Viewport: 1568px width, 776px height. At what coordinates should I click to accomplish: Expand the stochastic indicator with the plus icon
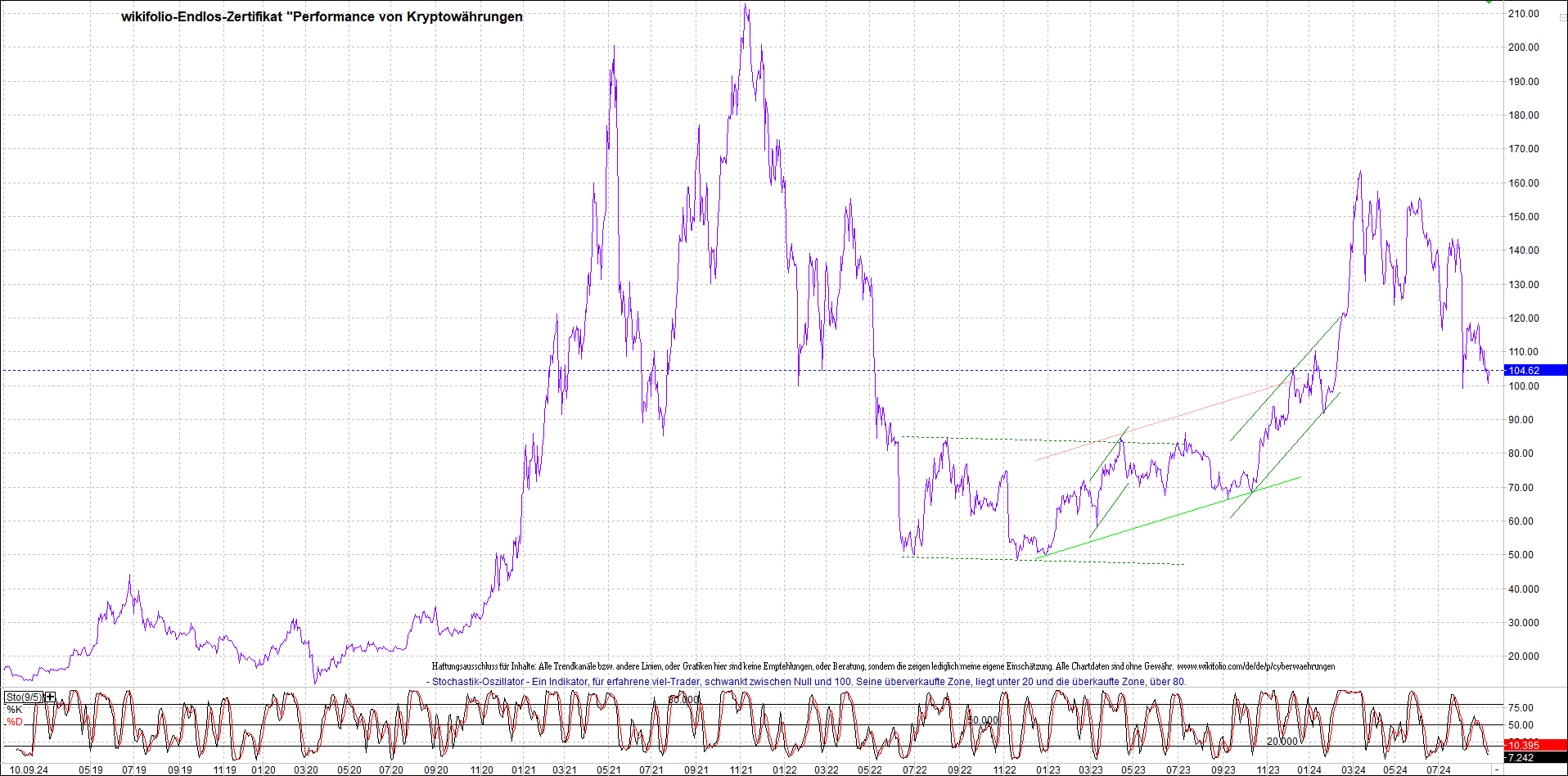pyautogui.click(x=51, y=697)
